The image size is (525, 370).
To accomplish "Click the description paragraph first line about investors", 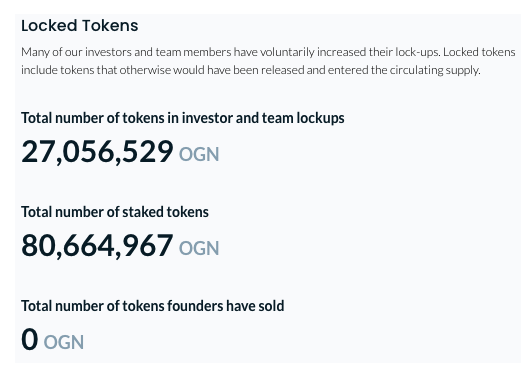I will [x=268, y=52].
